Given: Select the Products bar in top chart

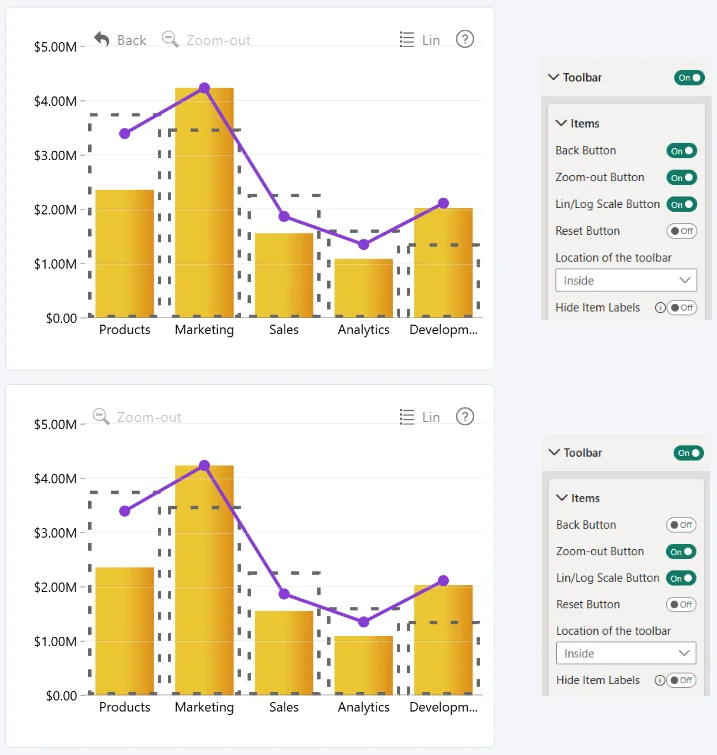Looking at the screenshot, I should [x=125, y=254].
